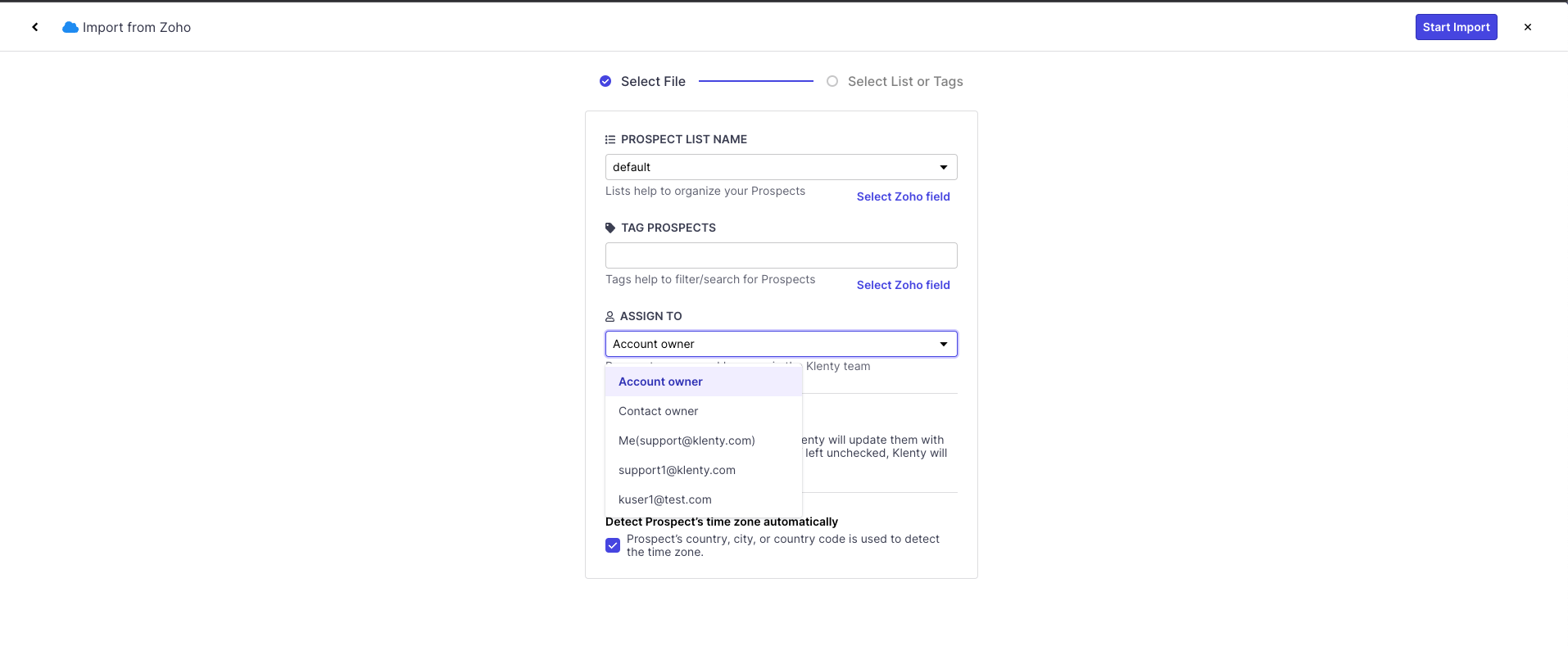
Task: Collapse the Assign To dropdown
Action: point(944,344)
